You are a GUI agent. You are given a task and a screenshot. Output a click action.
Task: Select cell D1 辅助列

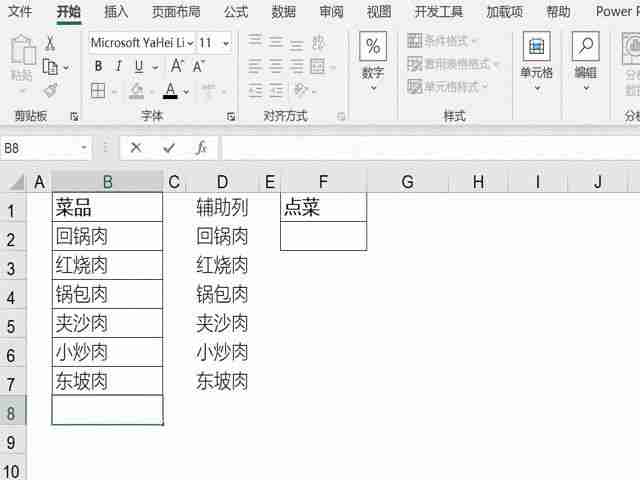tap(222, 207)
